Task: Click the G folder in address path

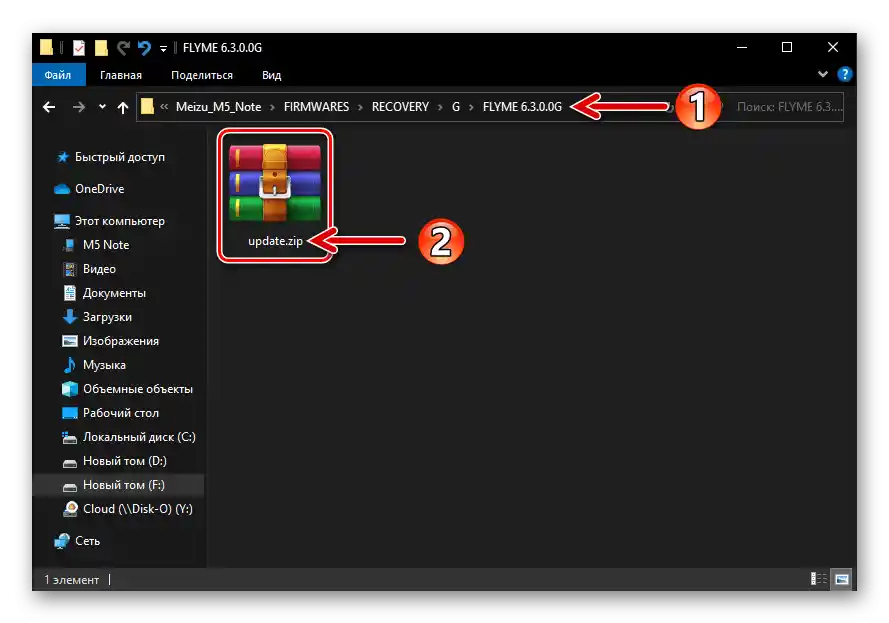Action: click(x=456, y=107)
